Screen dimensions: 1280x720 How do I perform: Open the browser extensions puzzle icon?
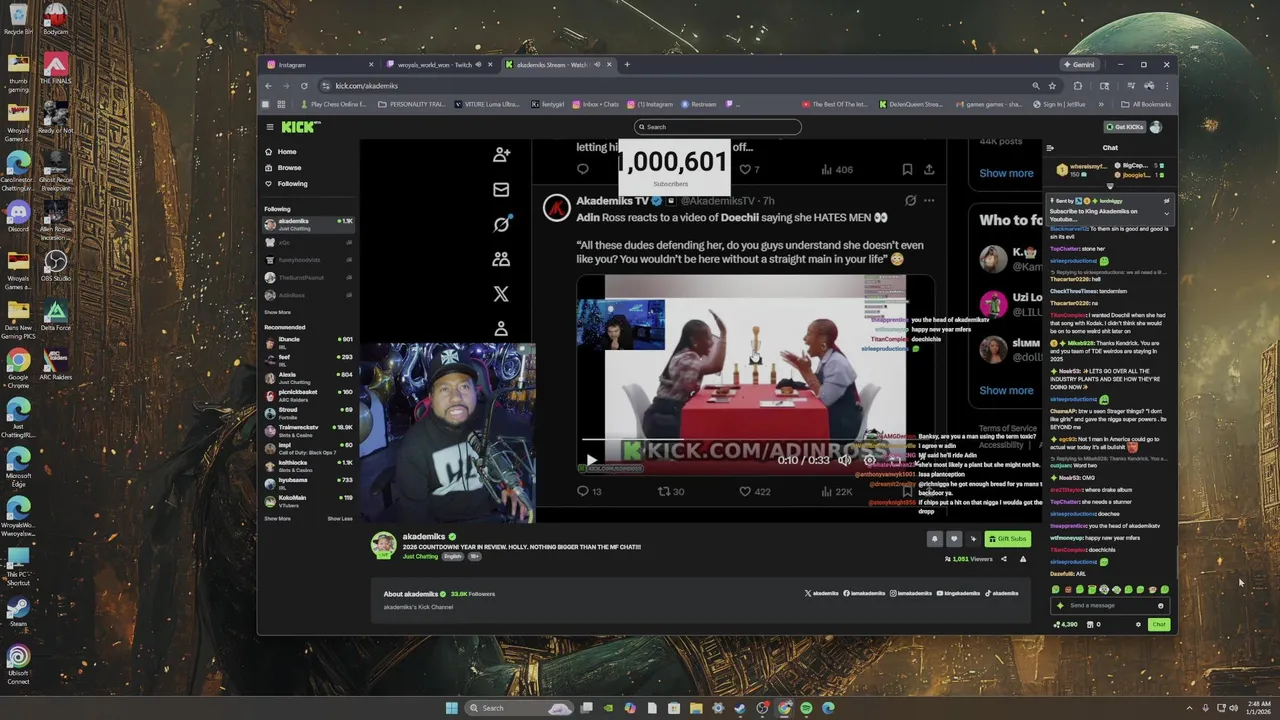point(1077,86)
